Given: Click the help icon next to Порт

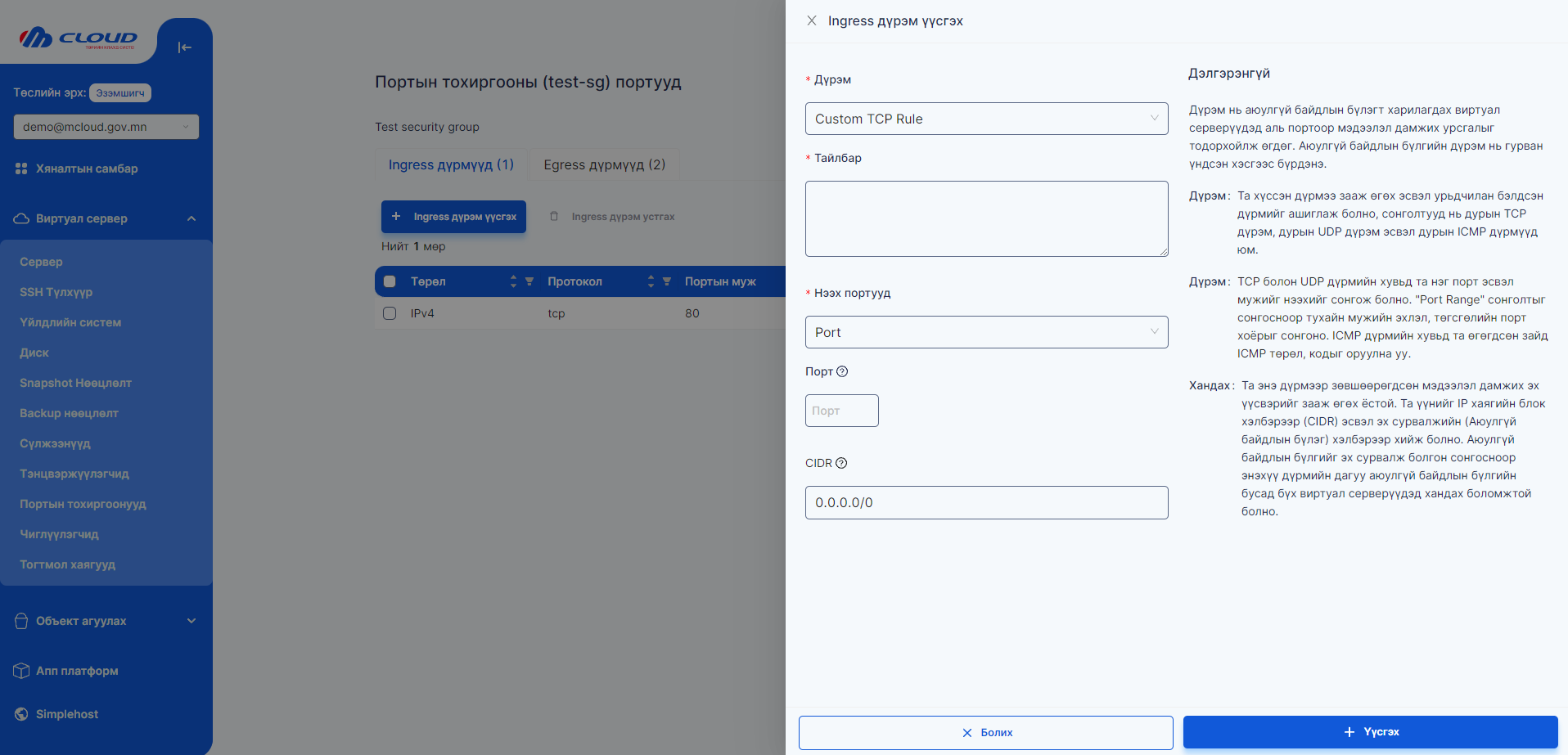Looking at the screenshot, I should (x=842, y=371).
